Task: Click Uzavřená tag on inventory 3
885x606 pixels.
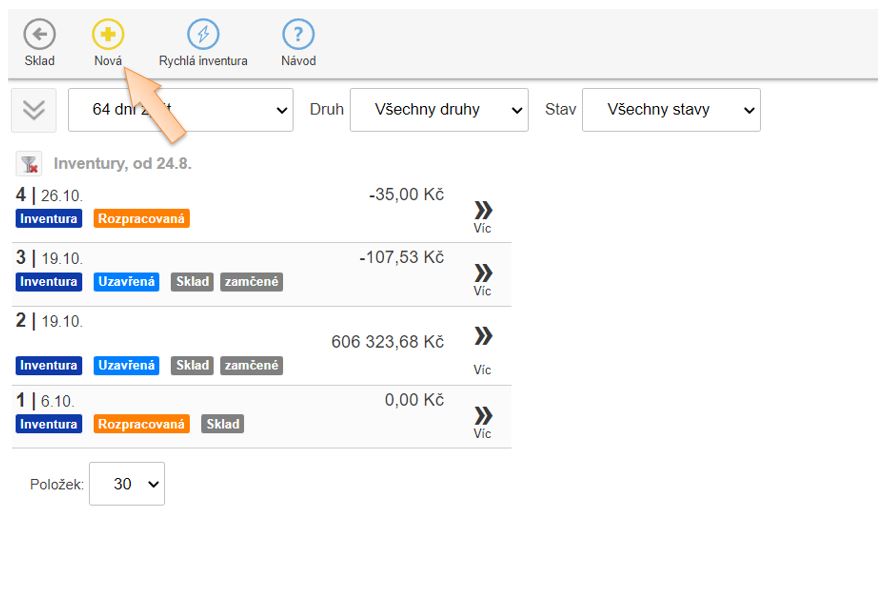Action: pos(126,282)
